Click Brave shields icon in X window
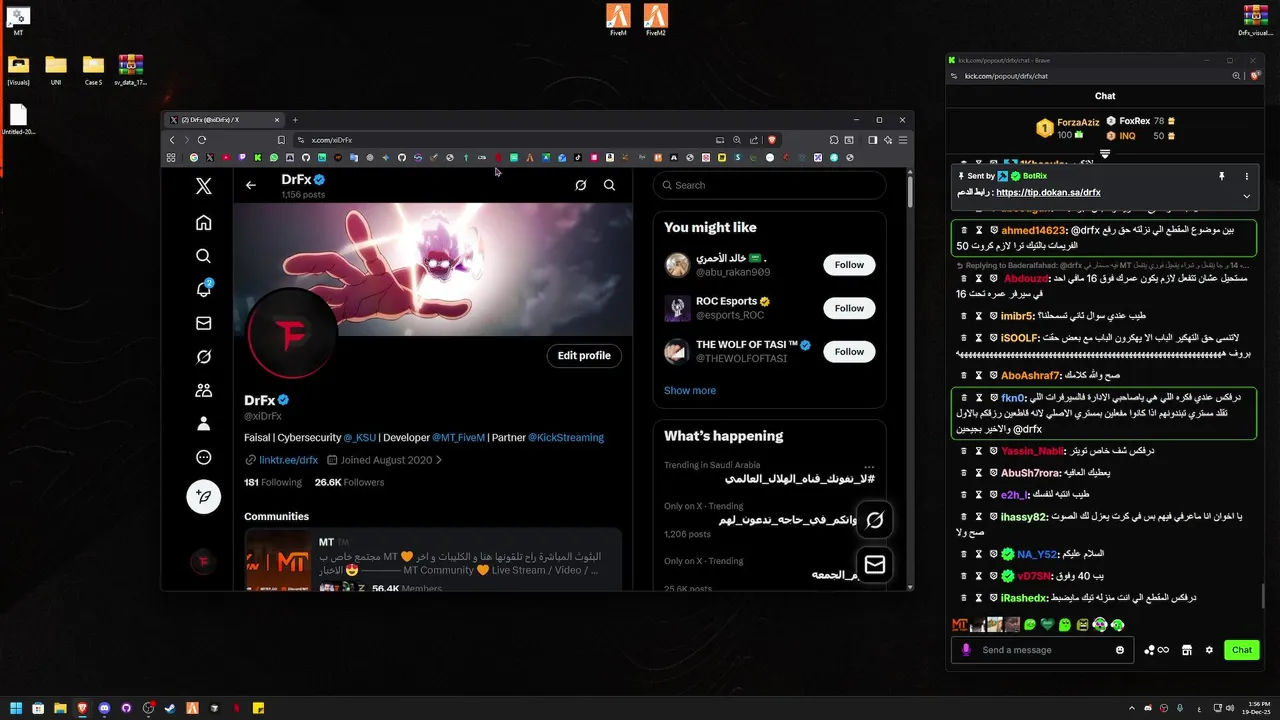The height and width of the screenshot is (720, 1280). pos(772,140)
